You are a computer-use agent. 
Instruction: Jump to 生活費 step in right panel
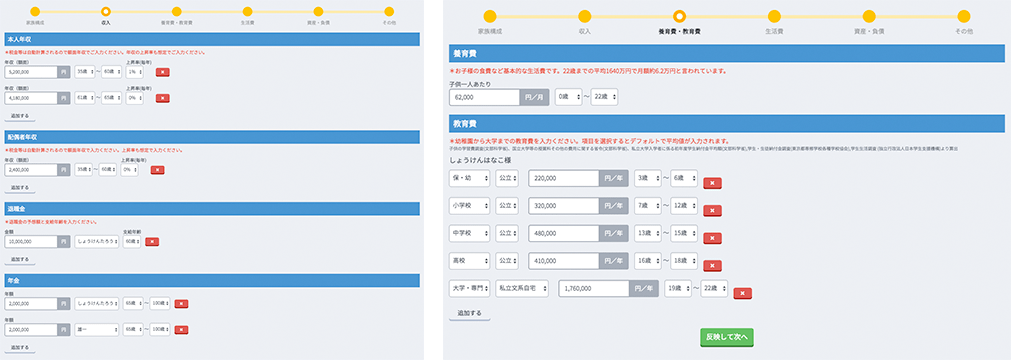[x=774, y=17]
